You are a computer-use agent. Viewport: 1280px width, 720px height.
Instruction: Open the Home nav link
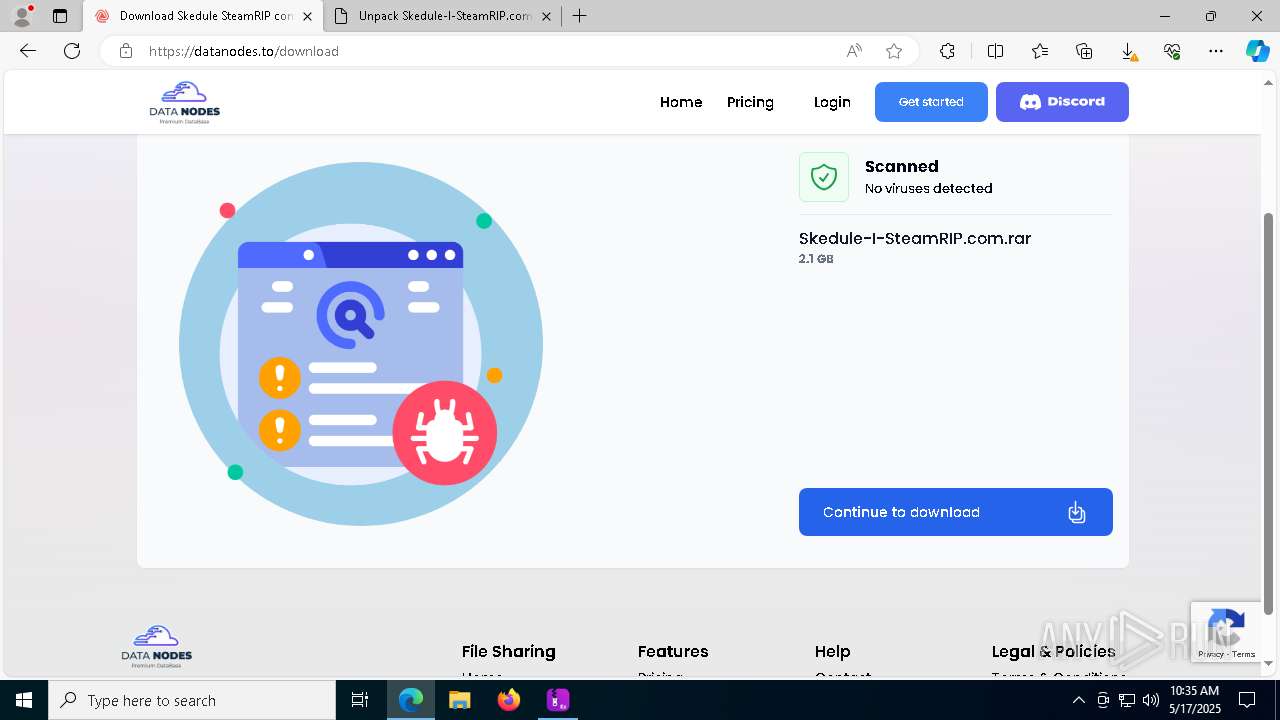pyautogui.click(x=681, y=102)
